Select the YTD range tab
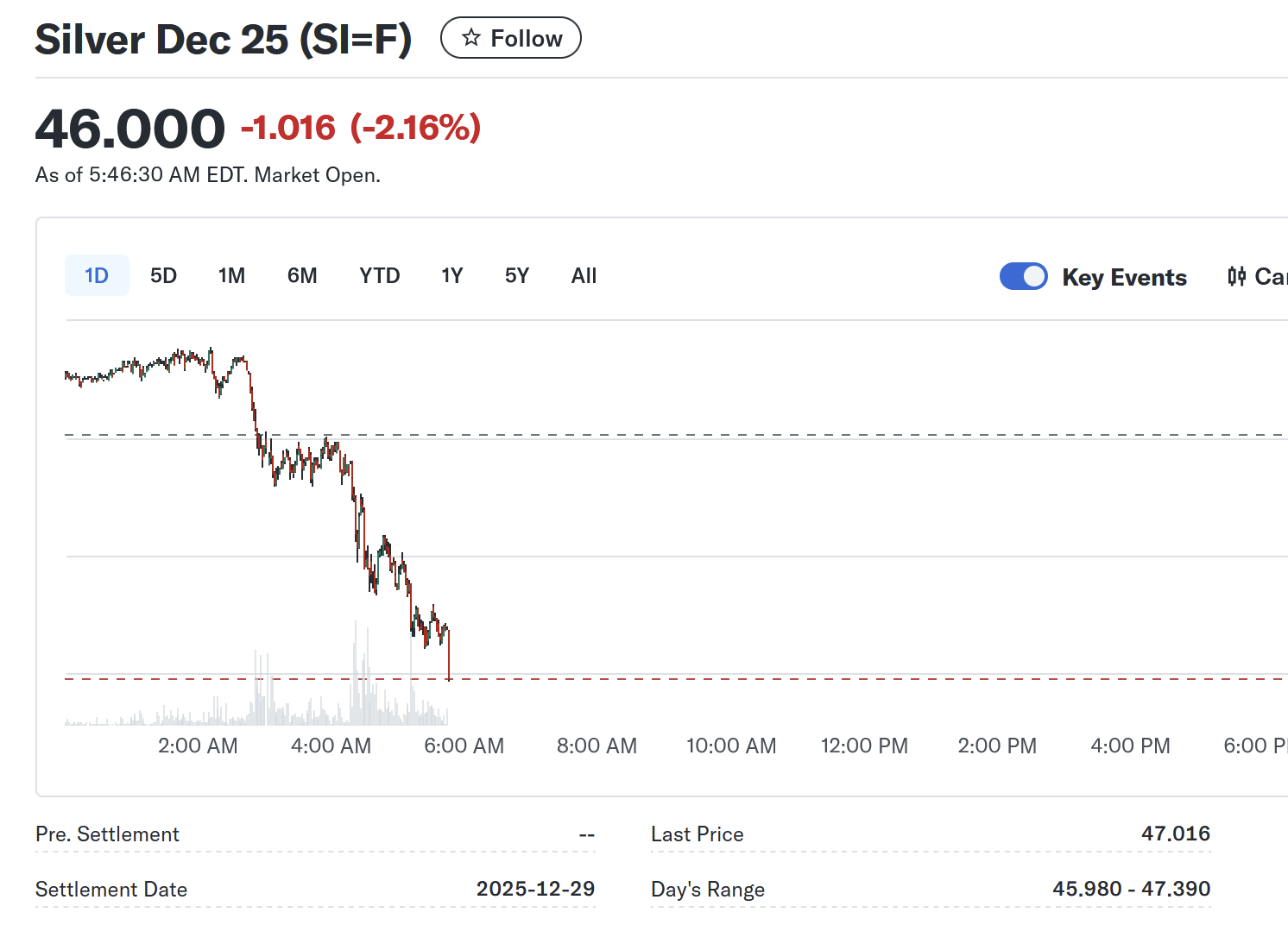Viewport: 1288px width, 925px height. (x=379, y=276)
